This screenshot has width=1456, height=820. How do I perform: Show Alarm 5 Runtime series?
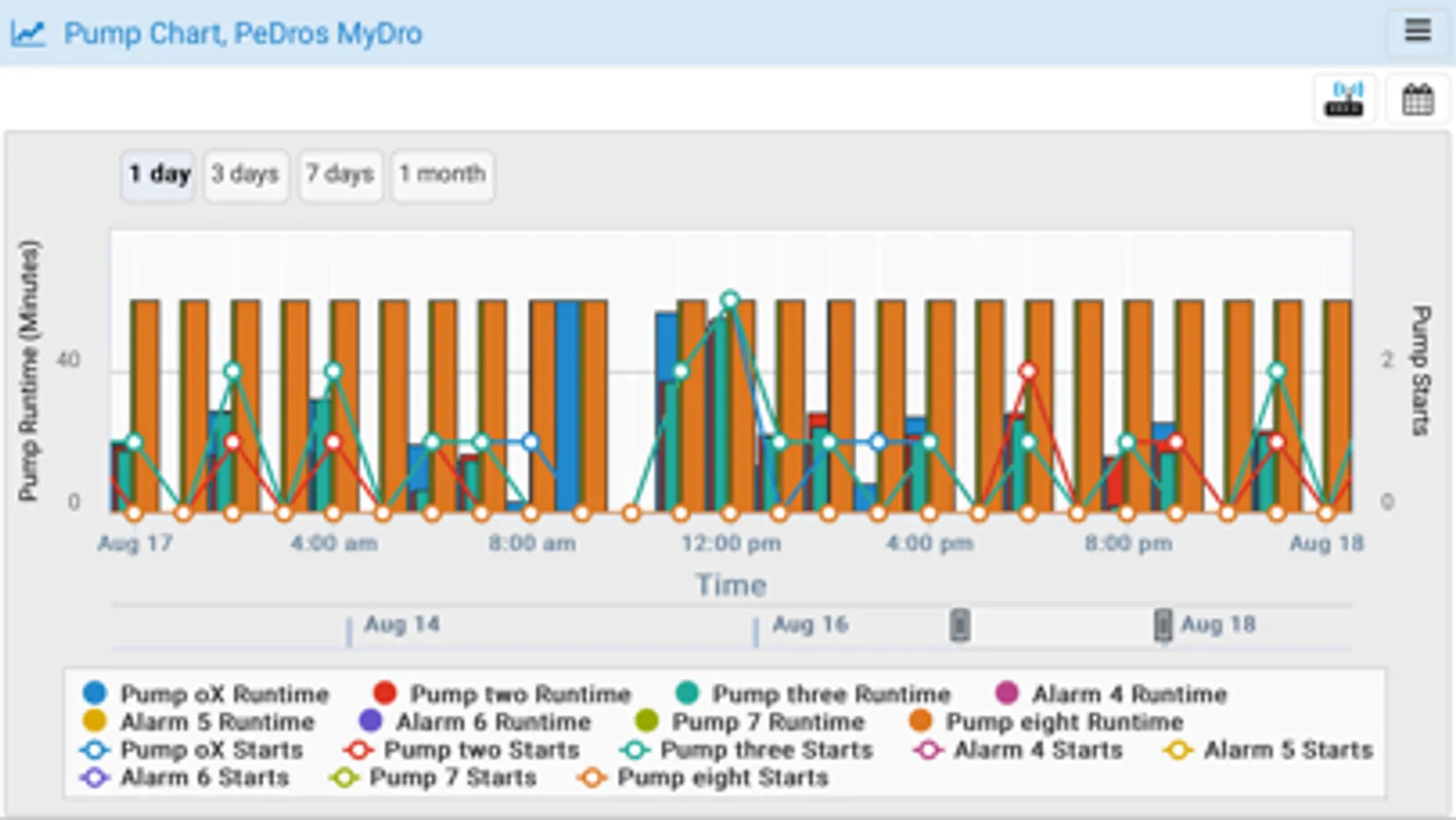click(x=198, y=722)
